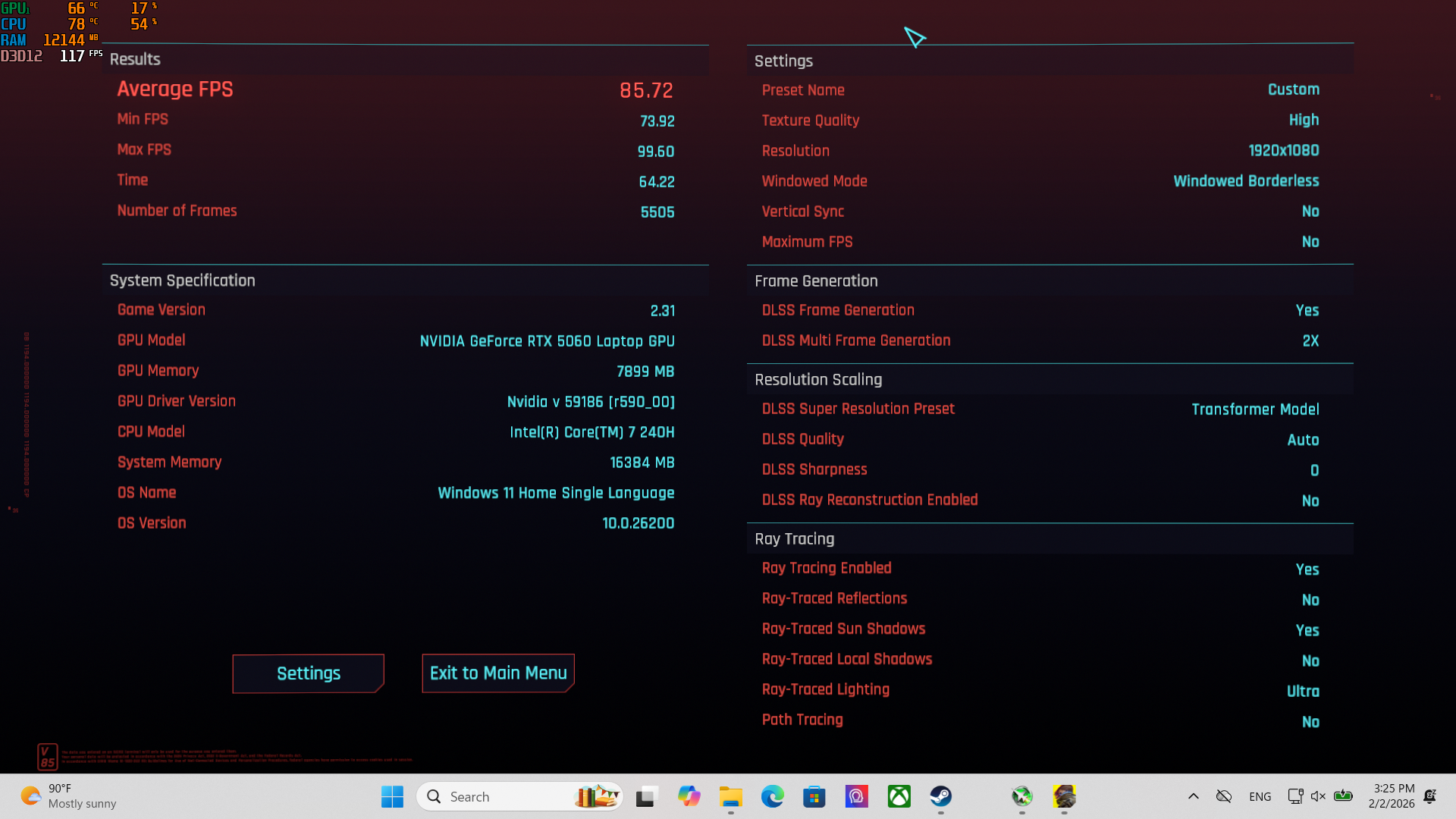Image resolution: width=1456 pixels, height=819 pixels.
Task: Open the notification bell icon
Action: tap(1430, 796)
